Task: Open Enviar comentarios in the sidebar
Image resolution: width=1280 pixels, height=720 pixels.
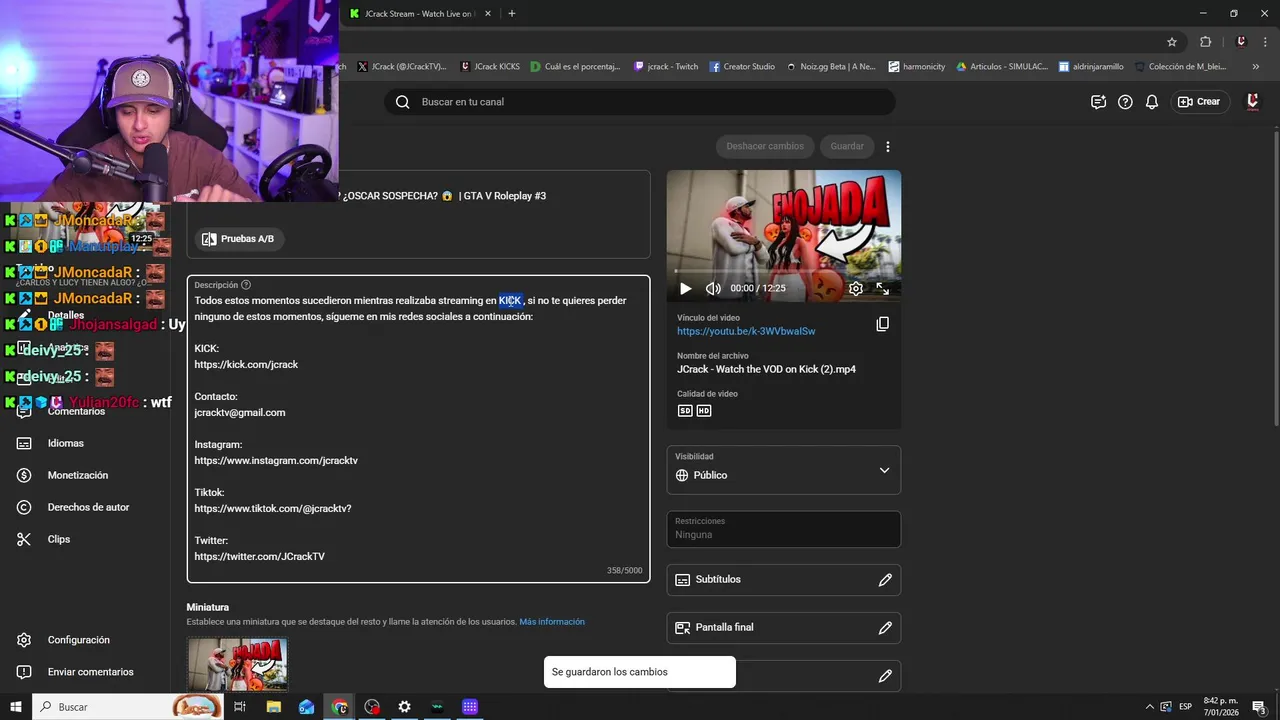Action: [90, 672]
